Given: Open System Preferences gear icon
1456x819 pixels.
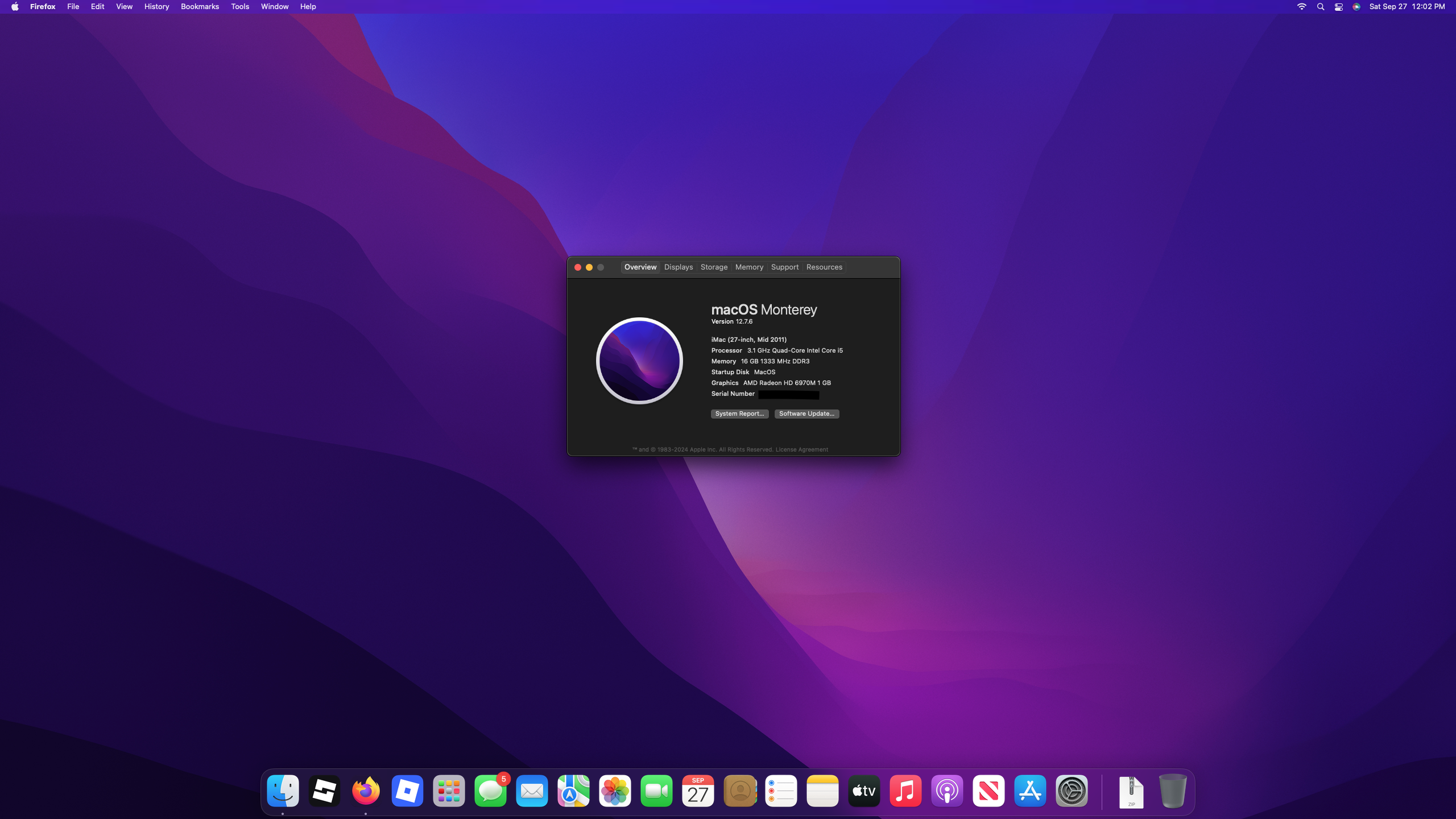Looking at the screenshot, I should (x=1072, y=791).
